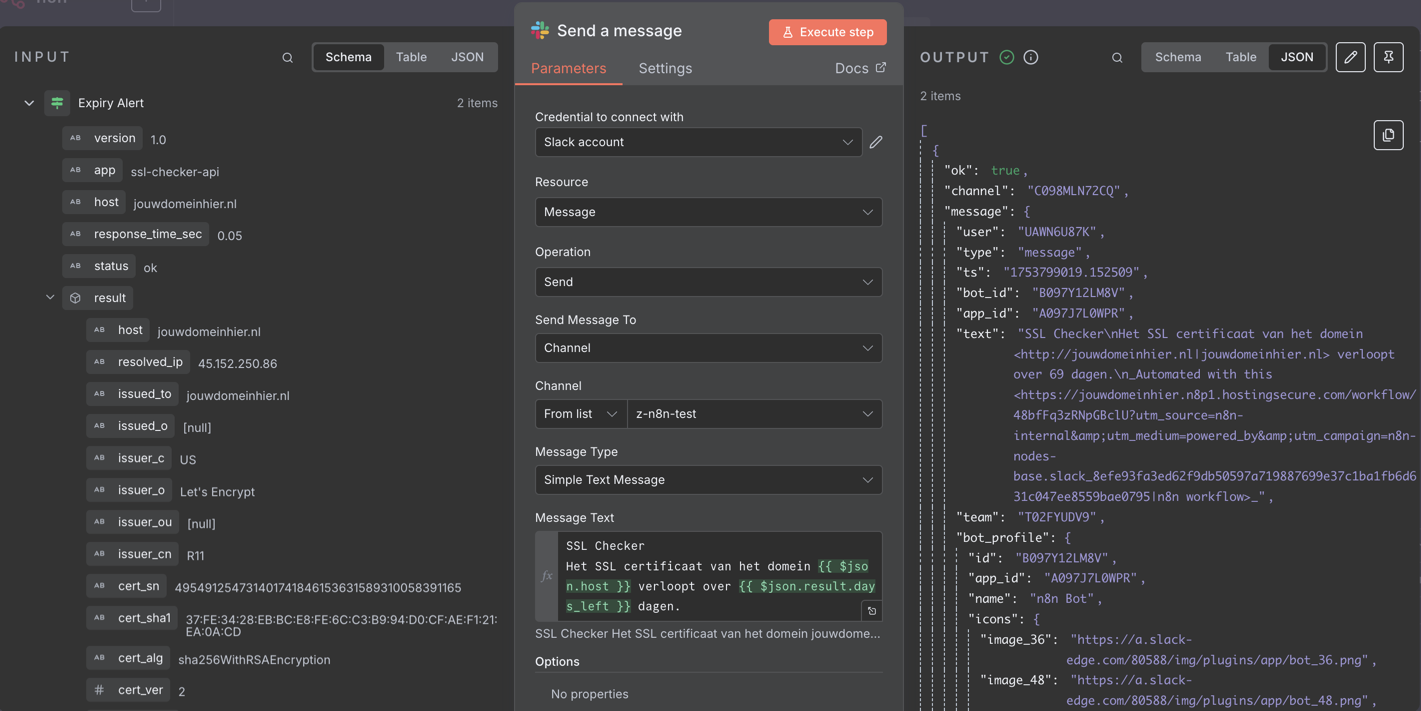The width and height of the screenshot is (1421, 711).
Task: Switch OUTPUT view to Table
Action: (x=1241, y=57)
